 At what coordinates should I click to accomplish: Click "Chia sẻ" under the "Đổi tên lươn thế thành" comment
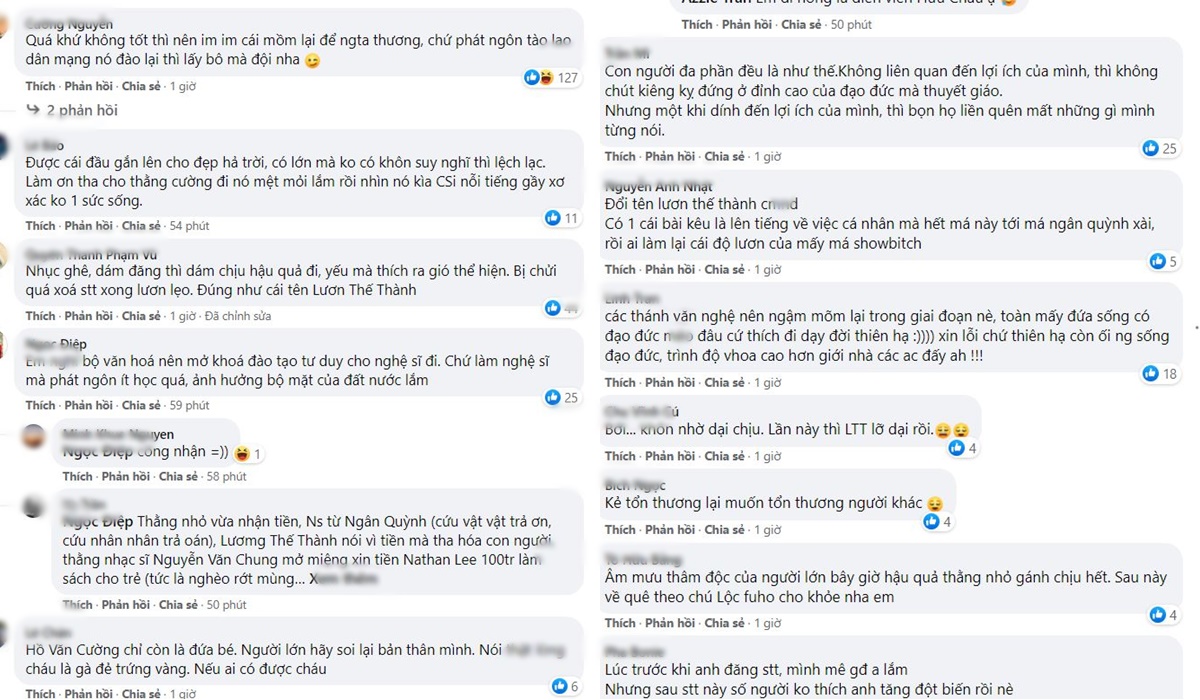click(724, 270)
